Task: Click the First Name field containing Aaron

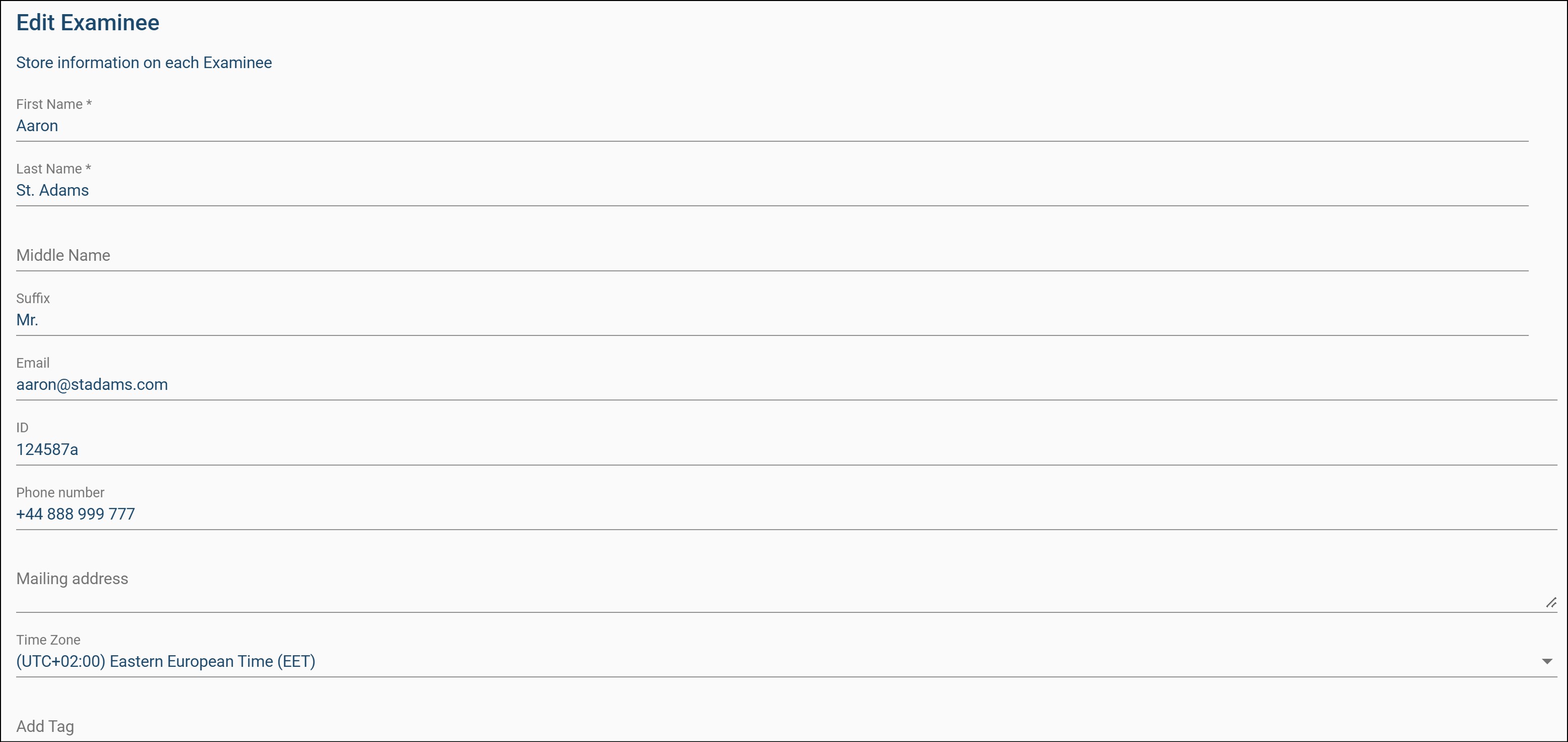Action: point(772,126)
